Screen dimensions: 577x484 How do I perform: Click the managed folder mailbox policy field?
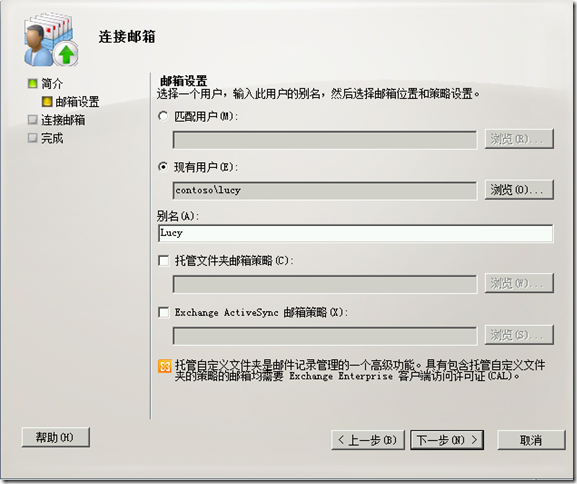click(325, 284)
